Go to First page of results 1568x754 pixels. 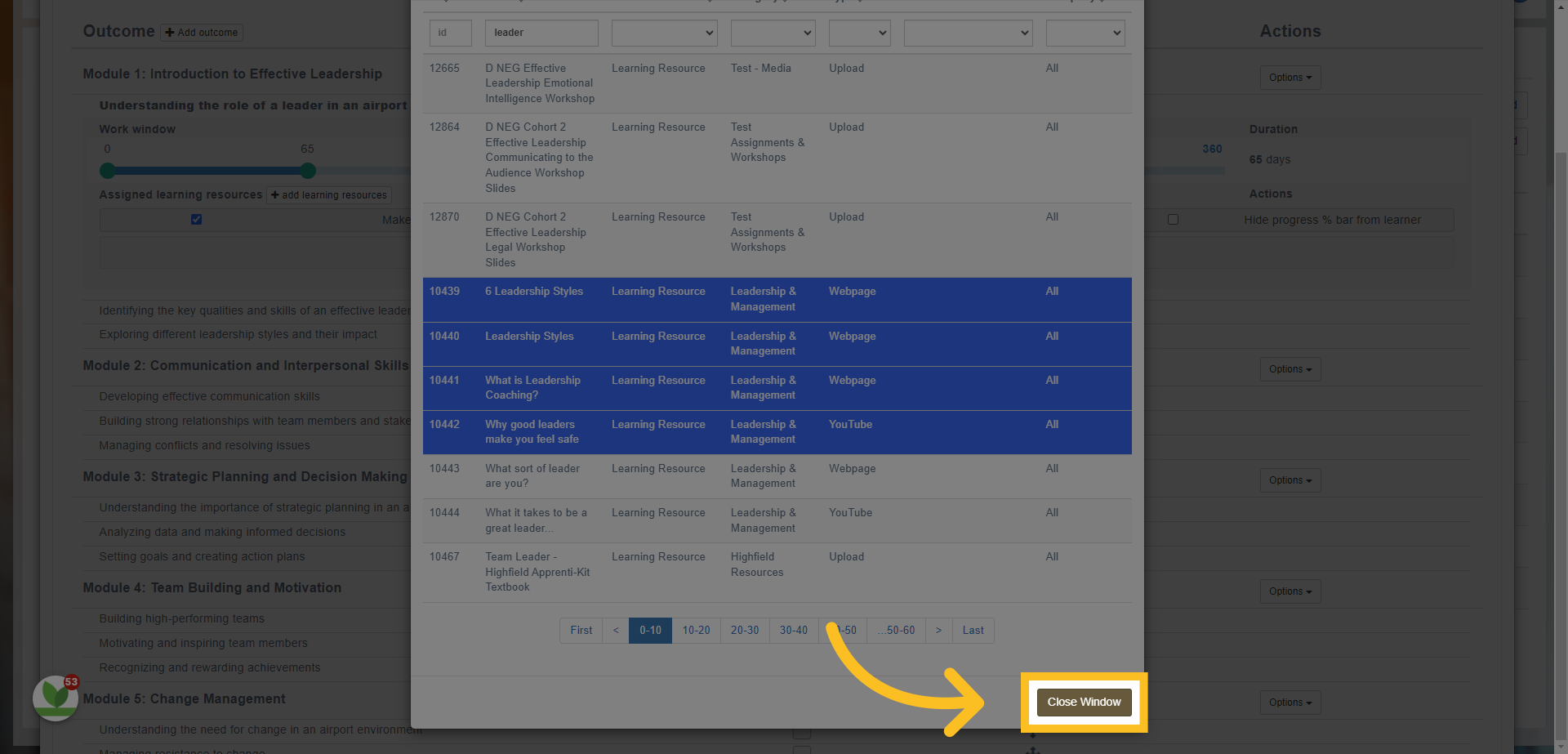pyautogui.click(x=581, y=631)
